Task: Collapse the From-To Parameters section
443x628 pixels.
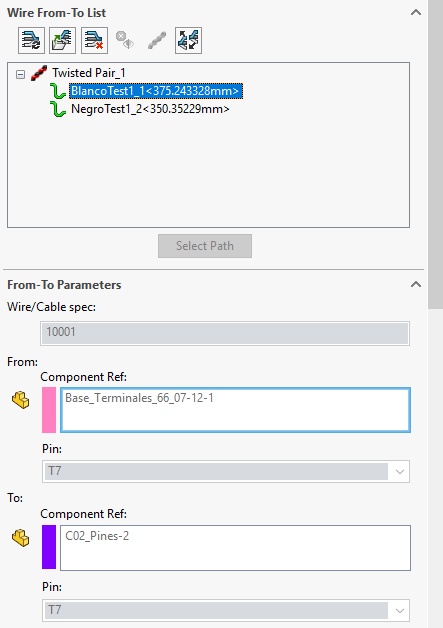Action: (416, 284)
